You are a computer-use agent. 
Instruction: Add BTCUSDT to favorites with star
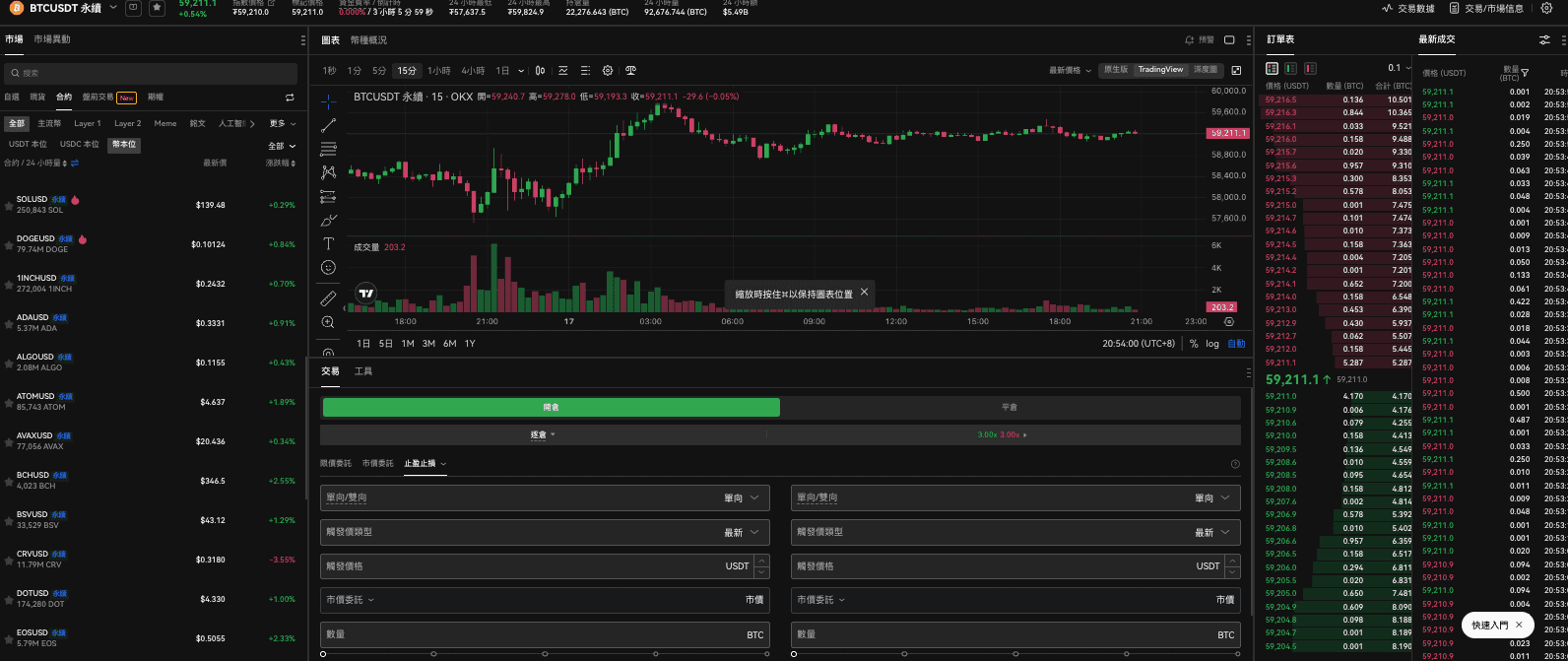point(158,8)
